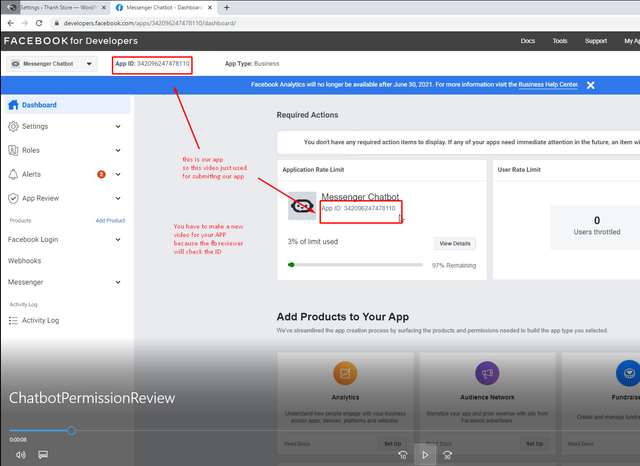Select Dashboard in the sidebar

(x=67, y=105)
